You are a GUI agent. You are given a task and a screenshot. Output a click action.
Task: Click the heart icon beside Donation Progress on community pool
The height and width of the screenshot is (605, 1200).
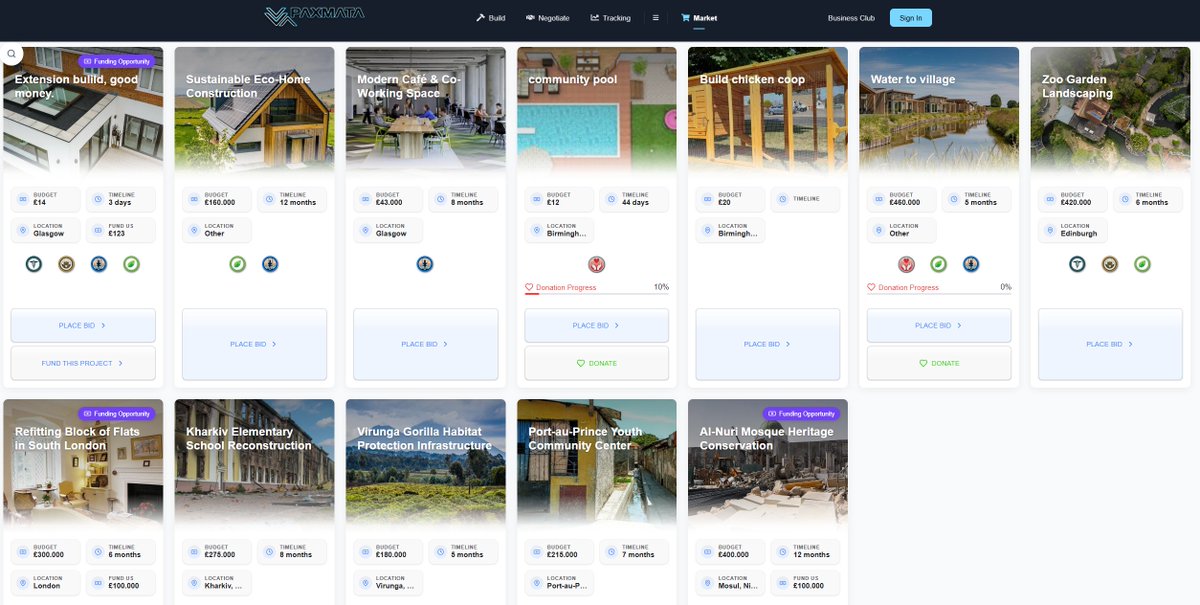point(529,287)
